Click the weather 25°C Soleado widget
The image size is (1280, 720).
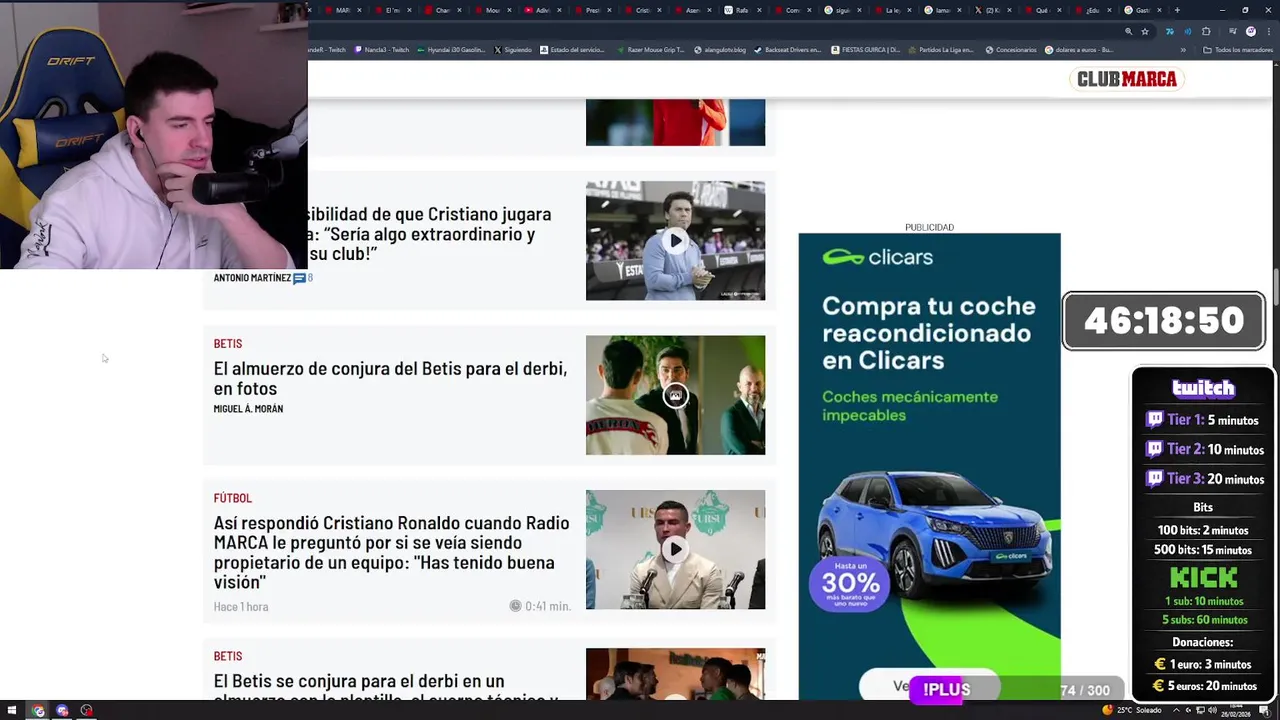pos(1133,711)
